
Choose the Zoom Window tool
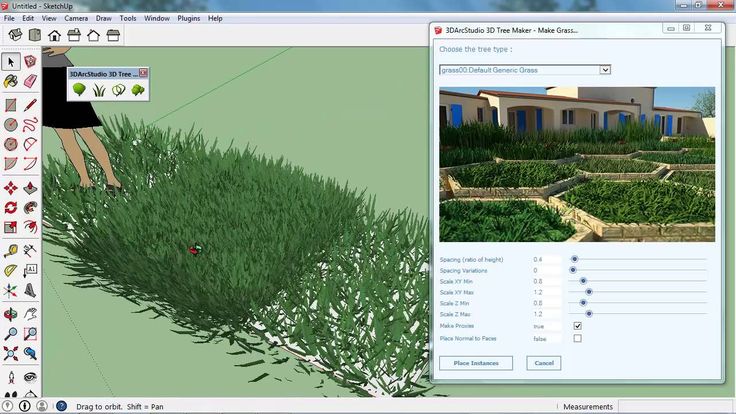coord(30,334)
